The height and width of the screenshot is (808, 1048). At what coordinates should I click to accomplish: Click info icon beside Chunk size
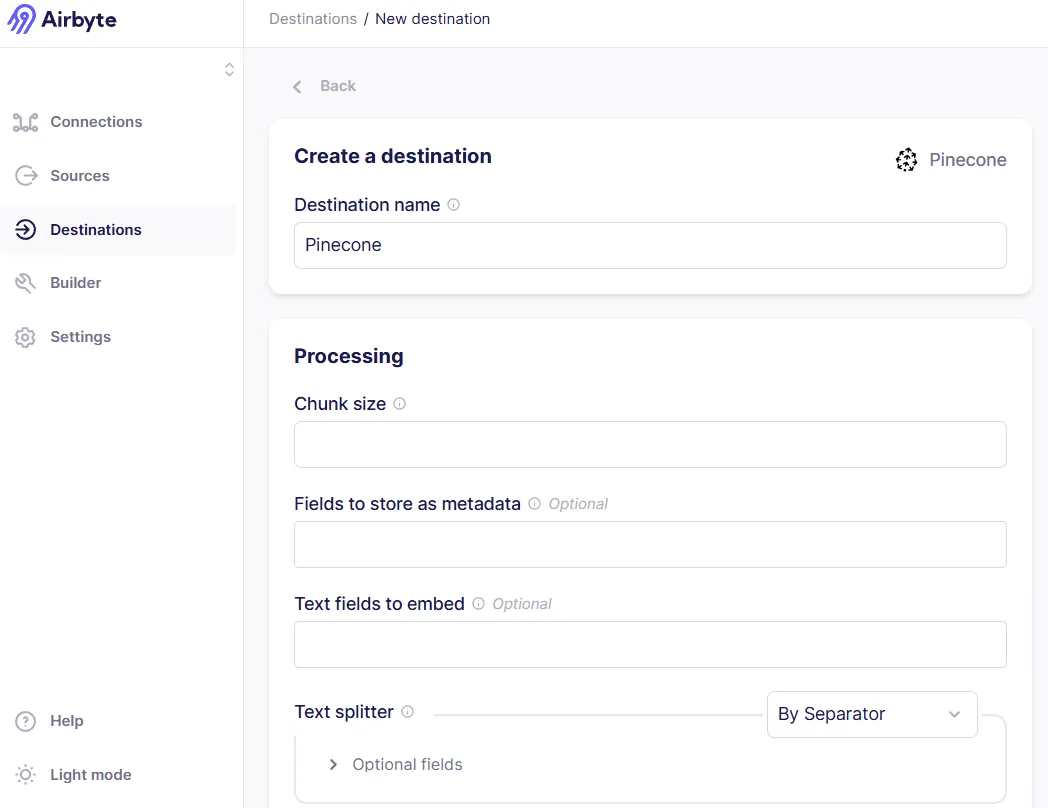(x=400, y=404)
